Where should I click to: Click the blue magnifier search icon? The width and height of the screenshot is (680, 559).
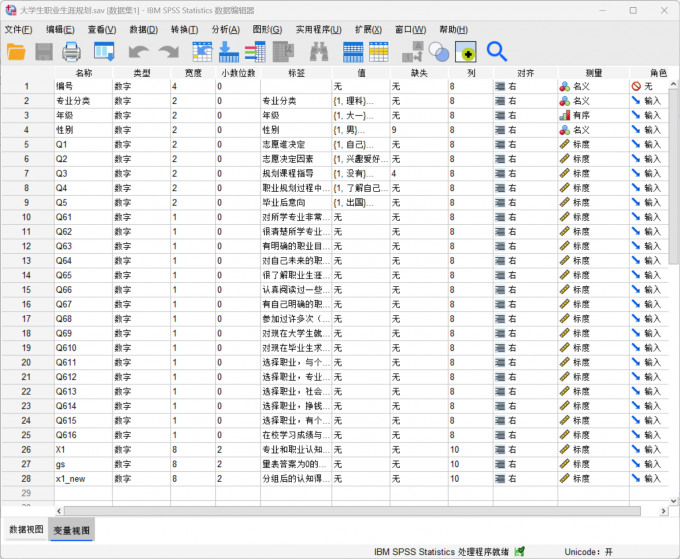(497, 51)
